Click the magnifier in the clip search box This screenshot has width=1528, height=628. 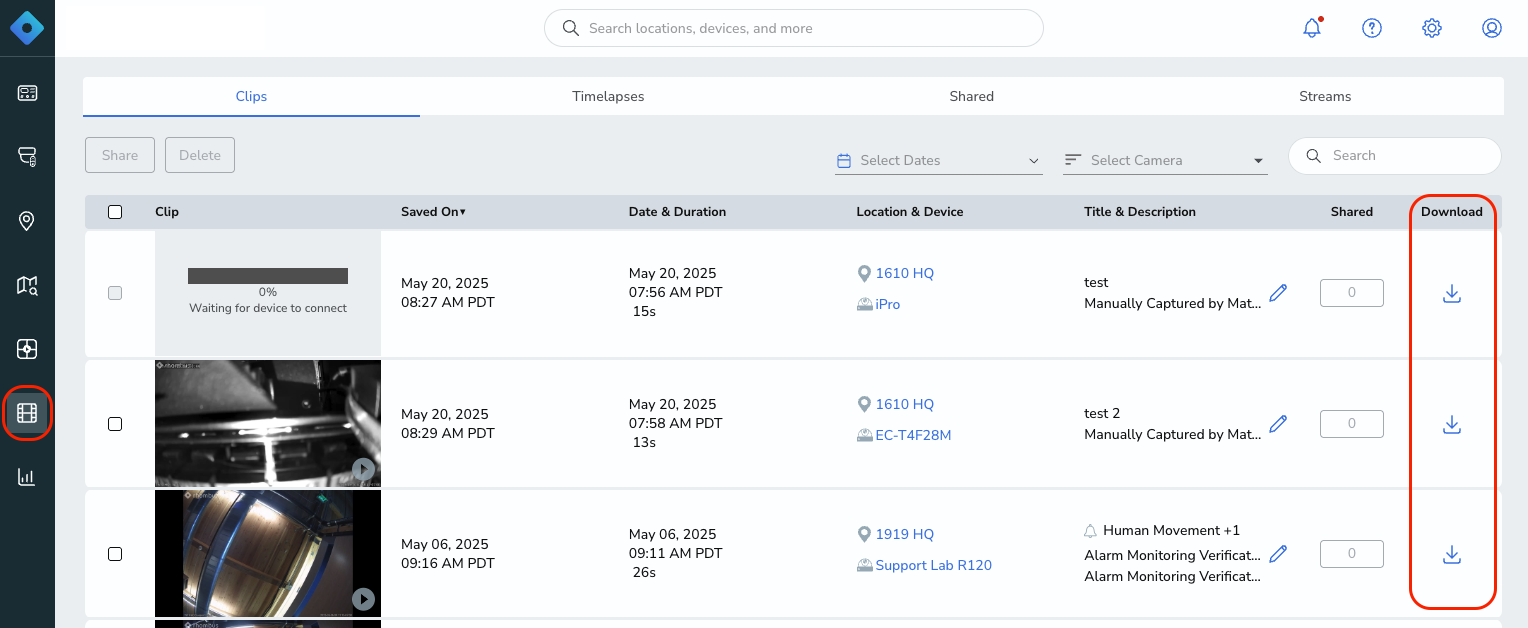pyautogui.click(x=1313, y=156)
